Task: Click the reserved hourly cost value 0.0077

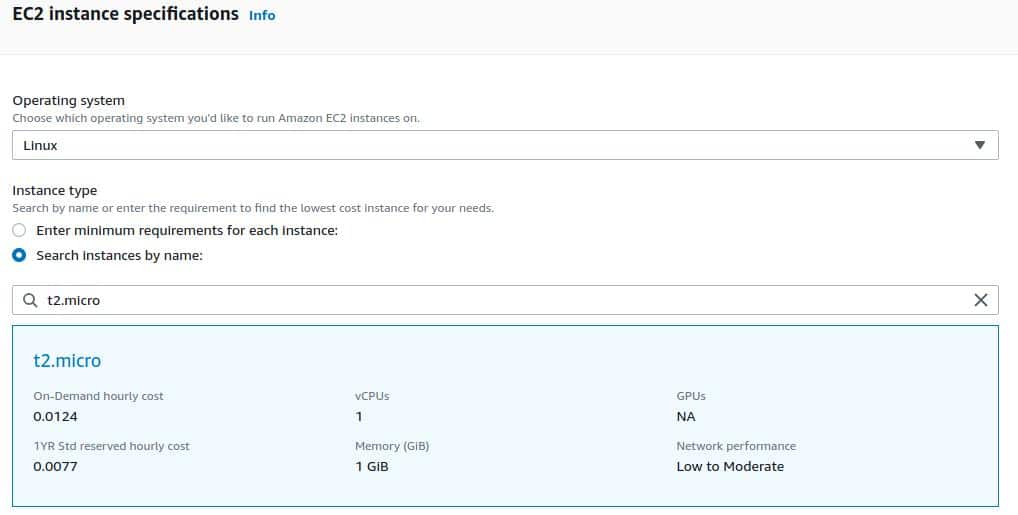Action: pyautogui.click(x=55, y=466)
